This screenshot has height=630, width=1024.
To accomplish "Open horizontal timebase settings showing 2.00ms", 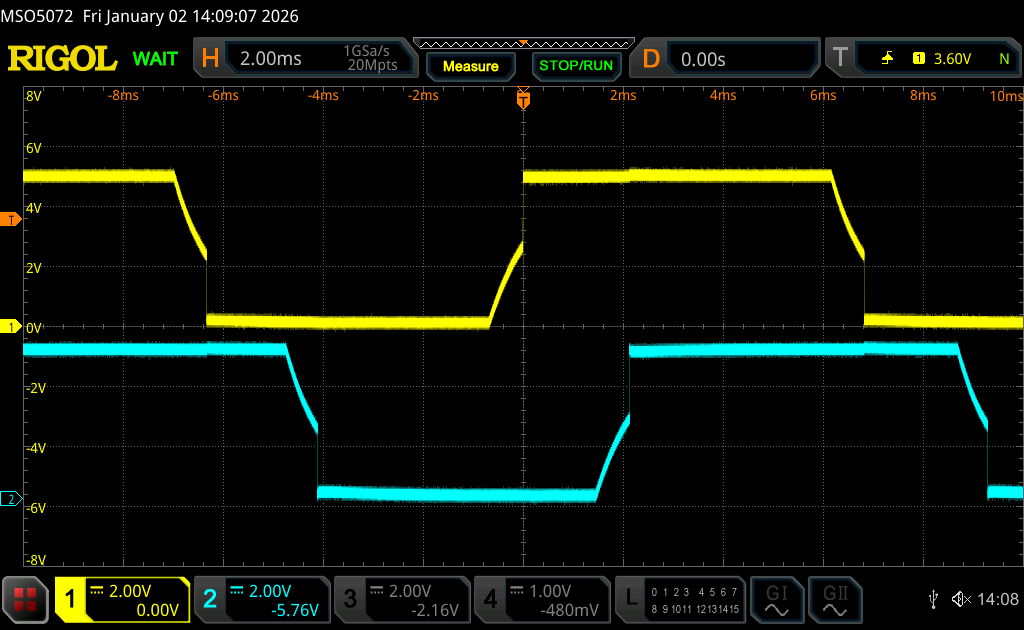I will (x=307, y=59).
